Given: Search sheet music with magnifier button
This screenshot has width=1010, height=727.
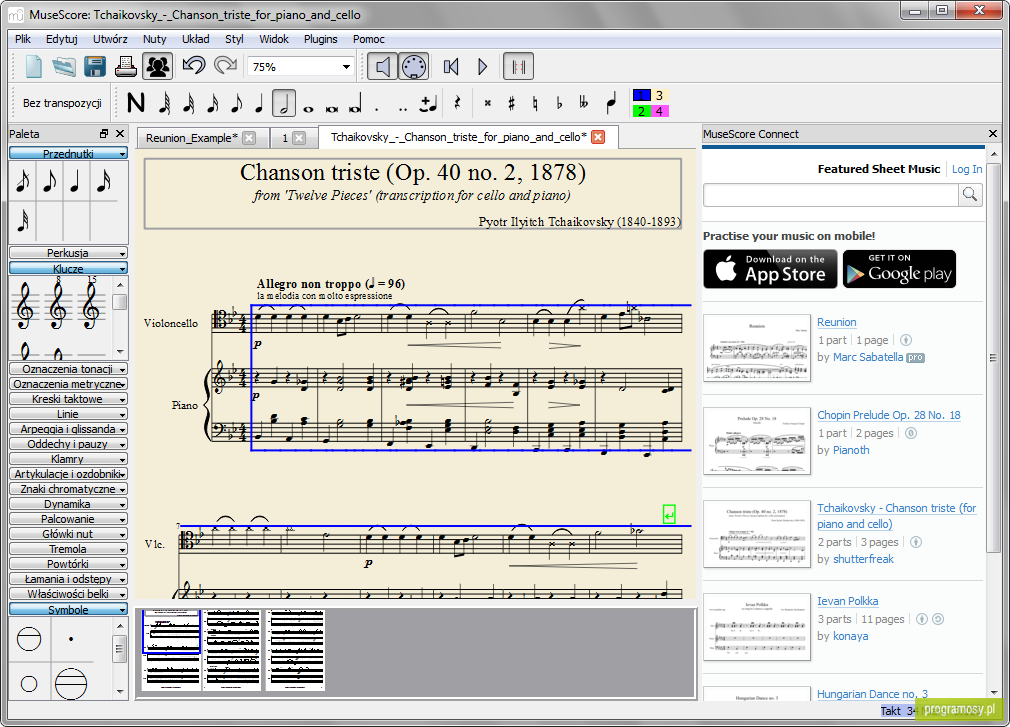Looking at the screenshot, I should click(969, 194).
